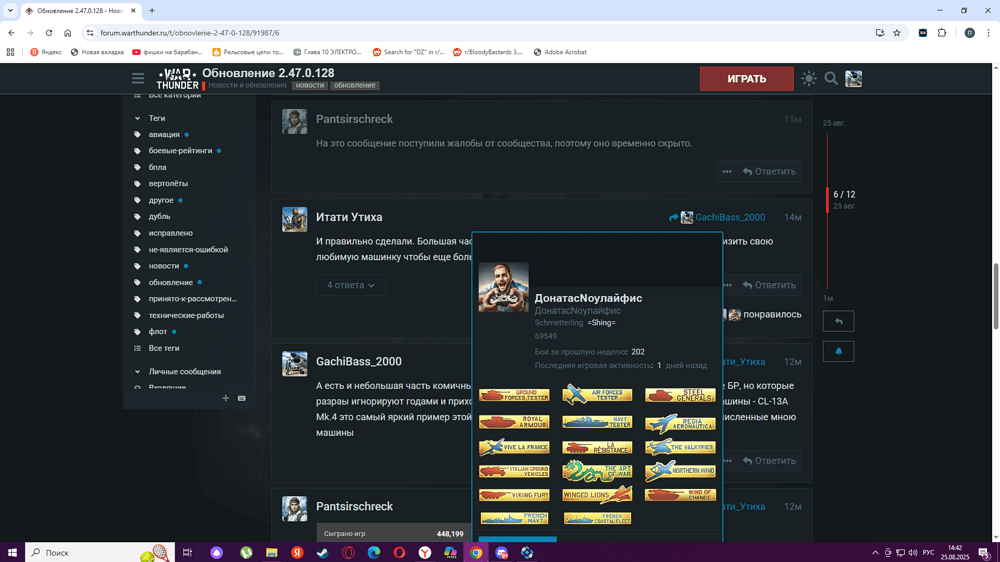Open Steam from the taskbar
This screenshot has width=1000, height=562.
(x=323, y=552)
